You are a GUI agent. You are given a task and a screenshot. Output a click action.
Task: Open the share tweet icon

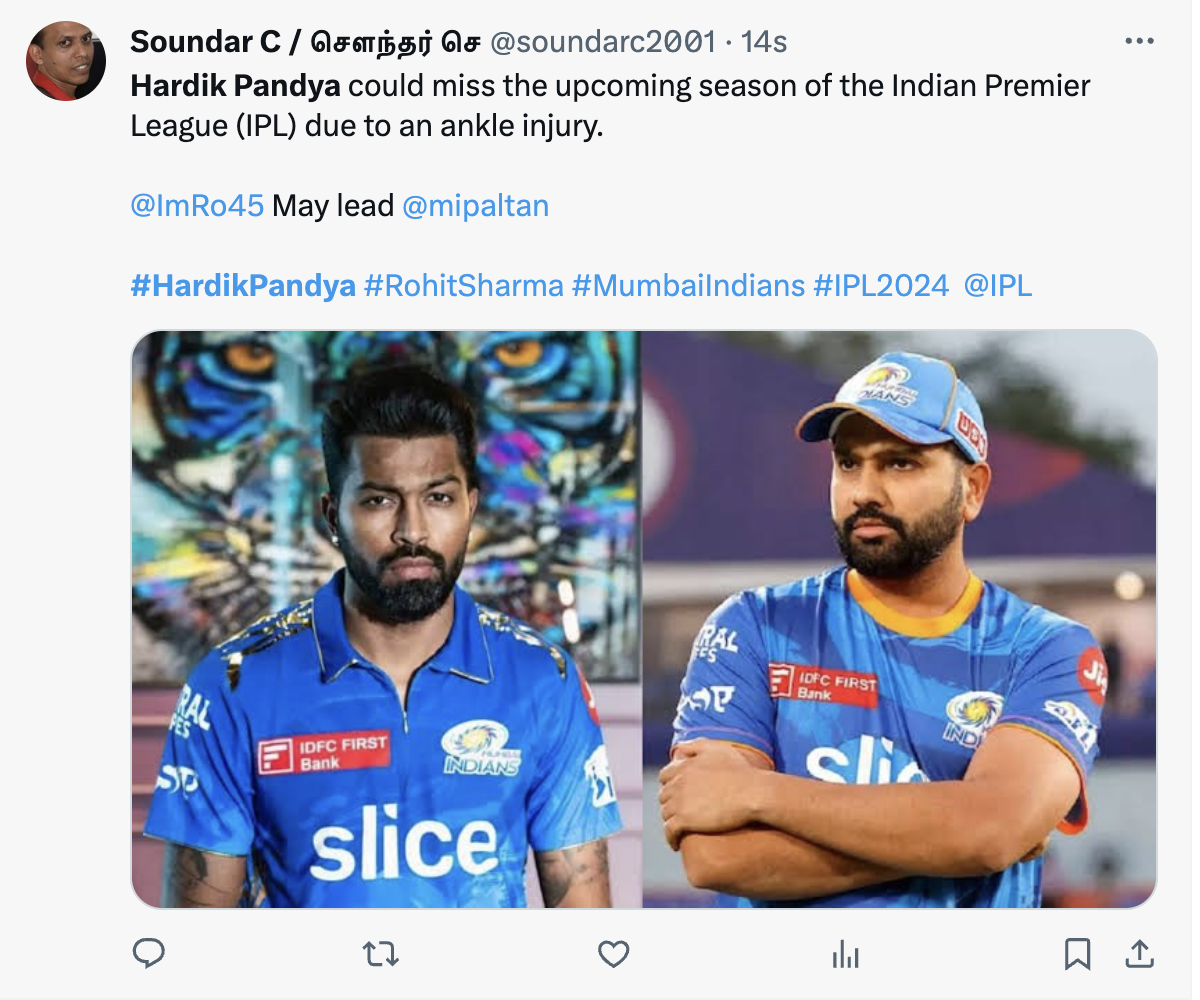[x=1138, y=954]
